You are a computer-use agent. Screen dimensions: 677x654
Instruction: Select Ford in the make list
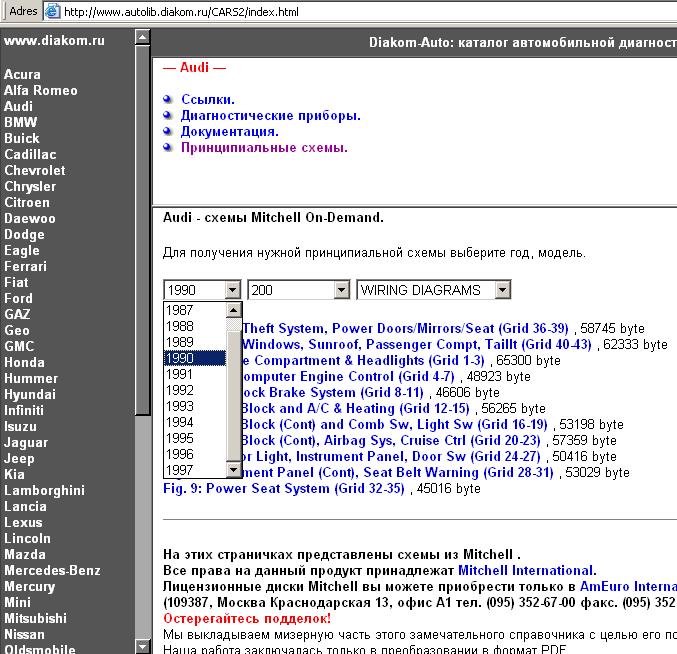[19, 298]
